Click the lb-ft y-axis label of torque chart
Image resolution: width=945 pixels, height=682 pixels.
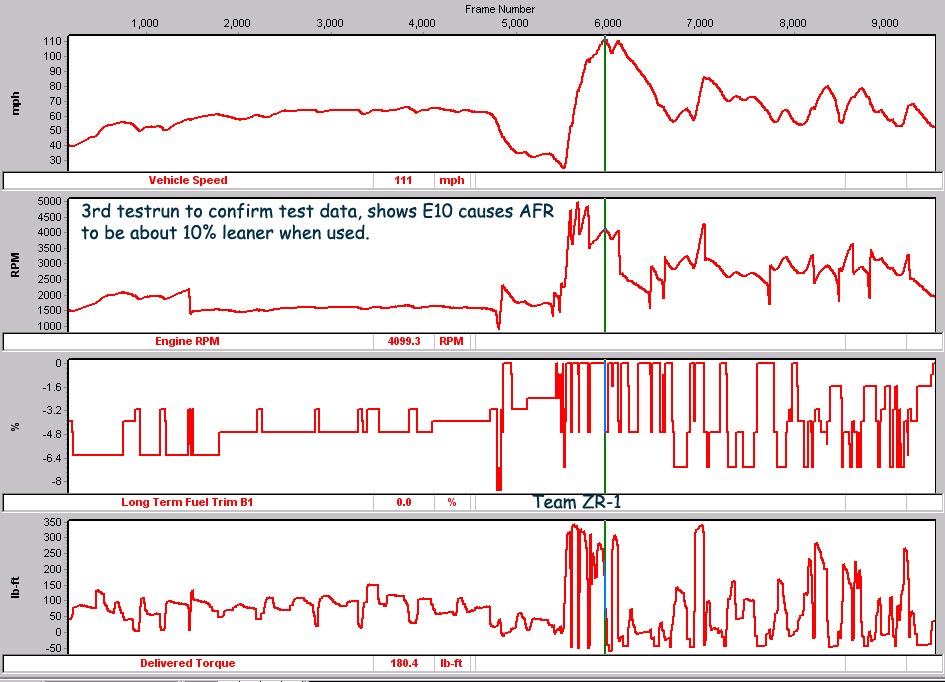tap(15, 585)
